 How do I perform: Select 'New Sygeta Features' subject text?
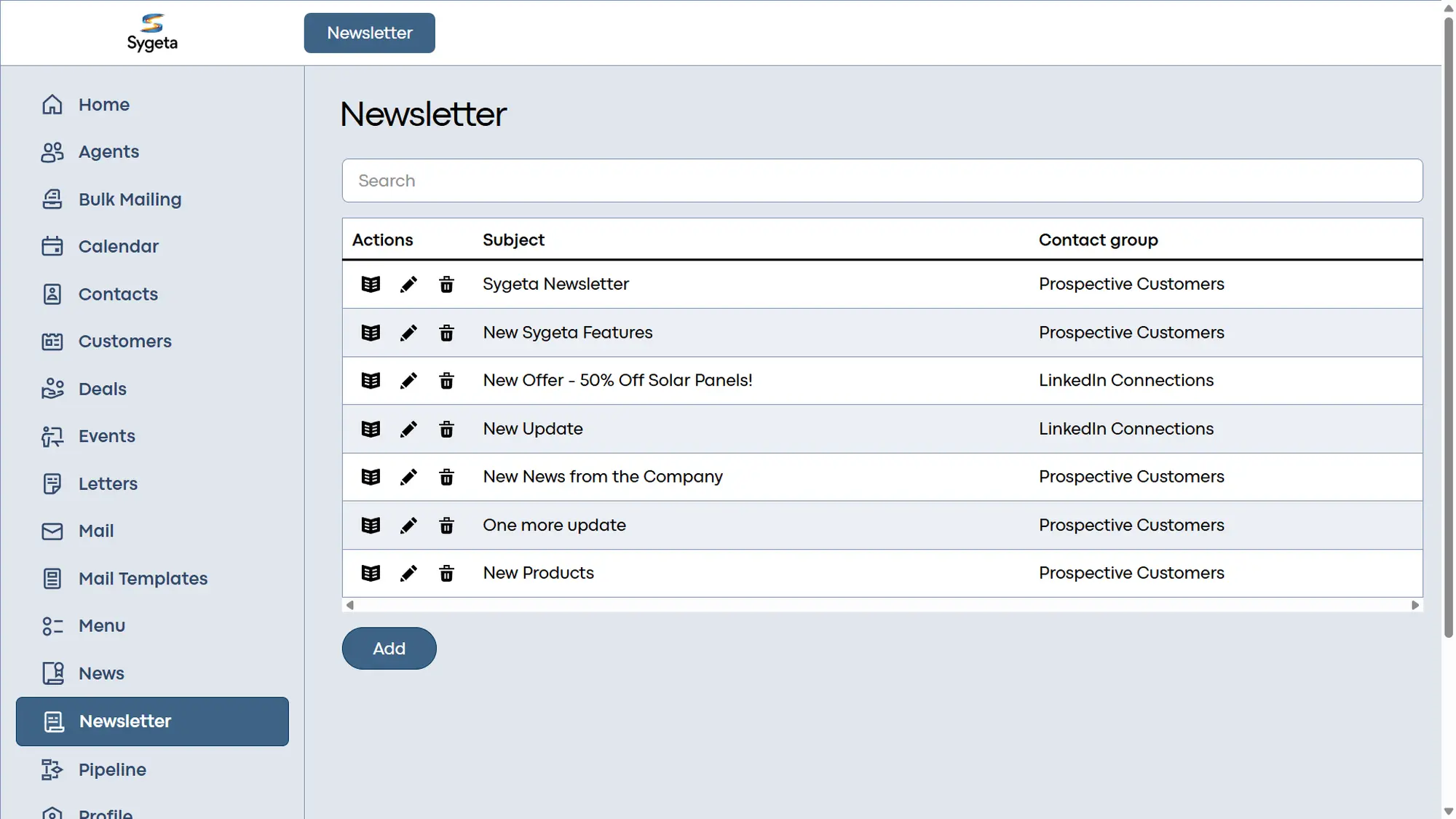[567, 333]
